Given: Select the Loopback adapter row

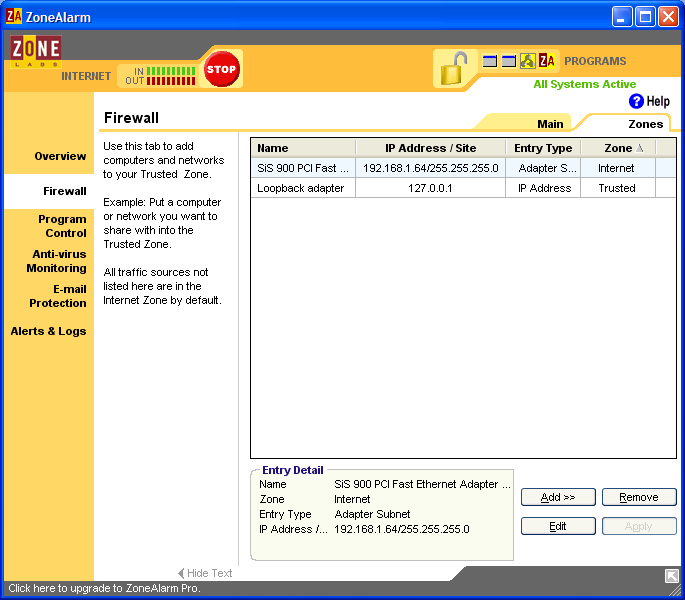Looking at the screenshot, I should [463, 188].
